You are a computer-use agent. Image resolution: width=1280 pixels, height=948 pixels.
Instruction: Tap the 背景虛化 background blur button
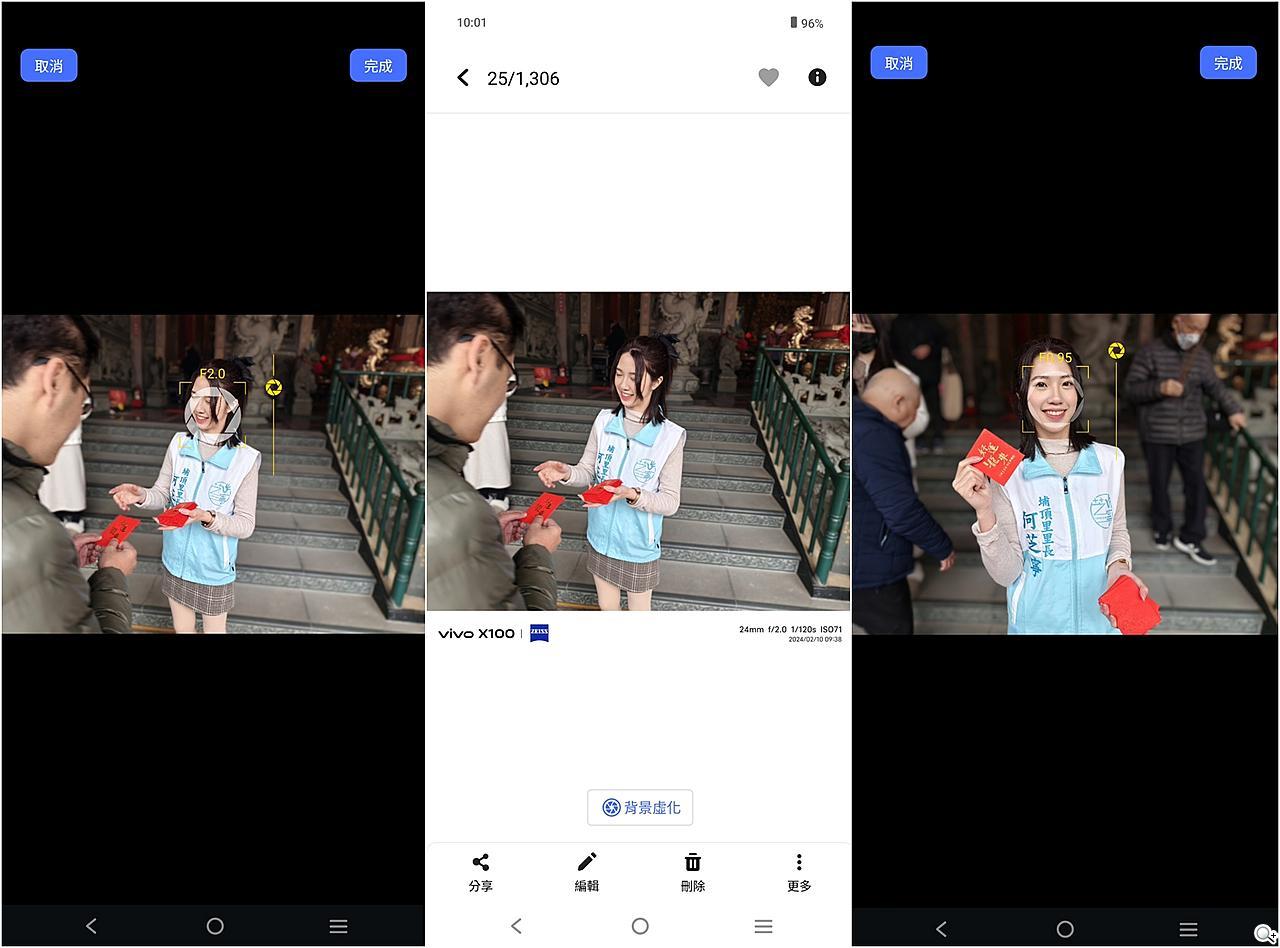click(640, 808)
